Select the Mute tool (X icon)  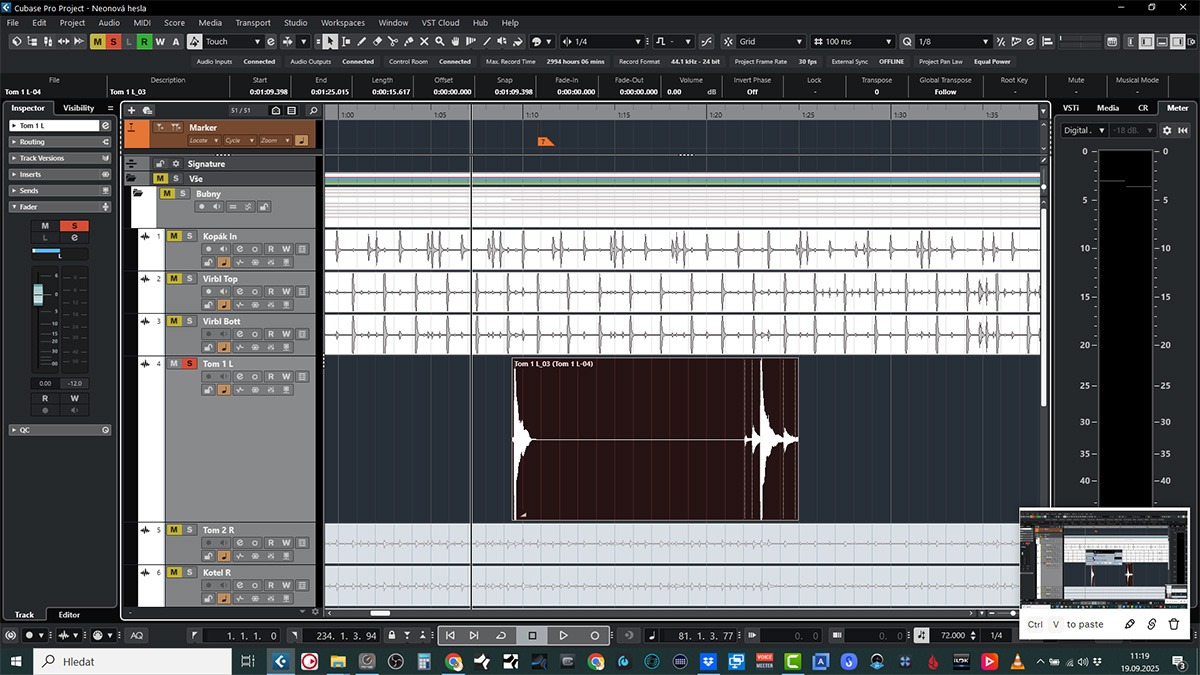[424, 42]
